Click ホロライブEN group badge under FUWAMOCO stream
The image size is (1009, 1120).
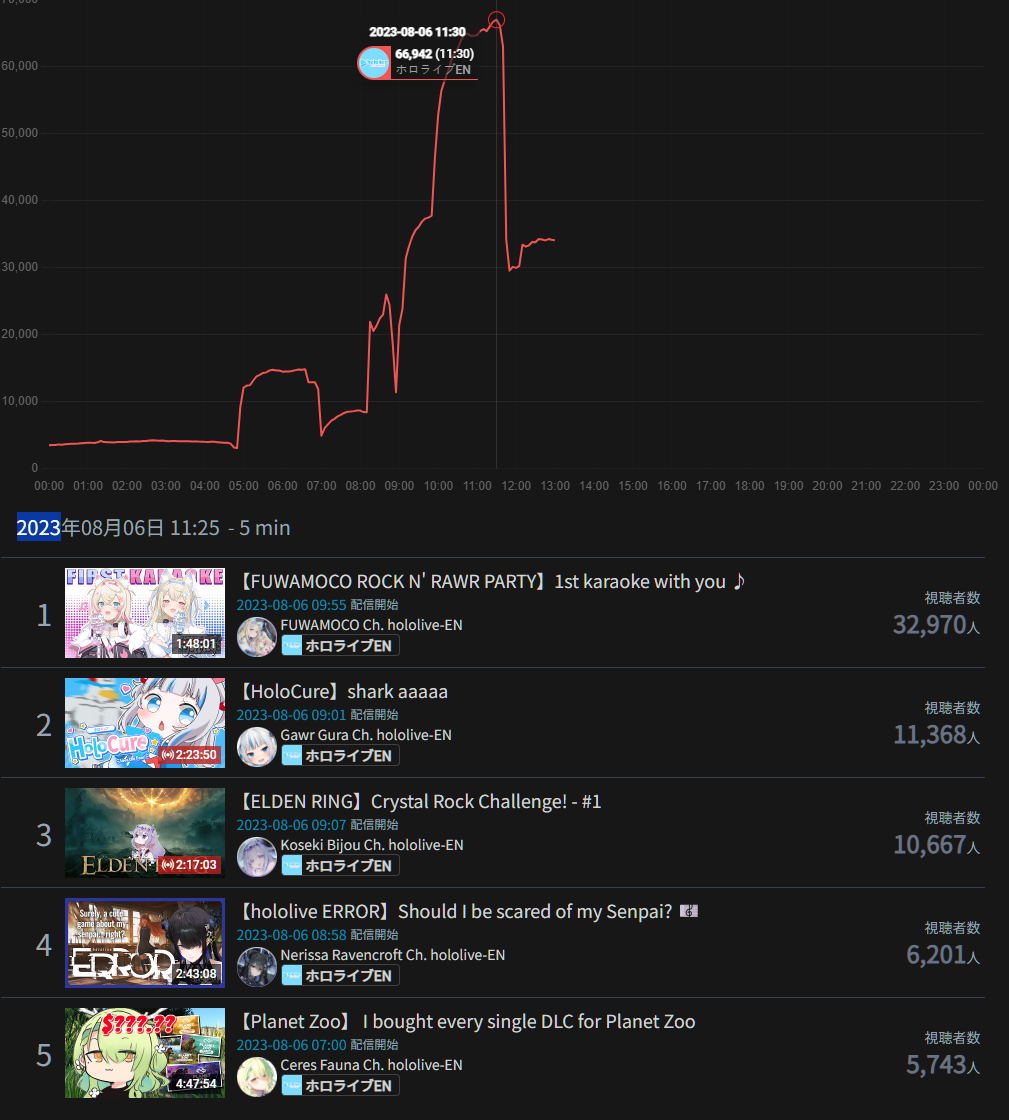pyautogui.click(x=340, y=646)
